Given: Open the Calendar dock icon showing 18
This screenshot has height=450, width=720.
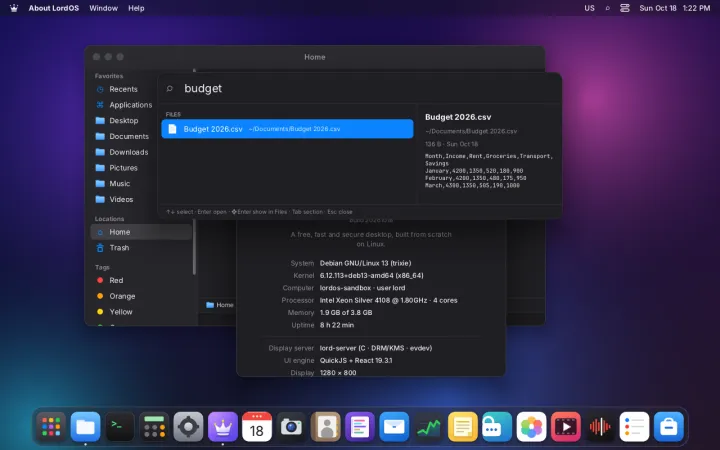Looking at the screenshot, I should point(257,427).
